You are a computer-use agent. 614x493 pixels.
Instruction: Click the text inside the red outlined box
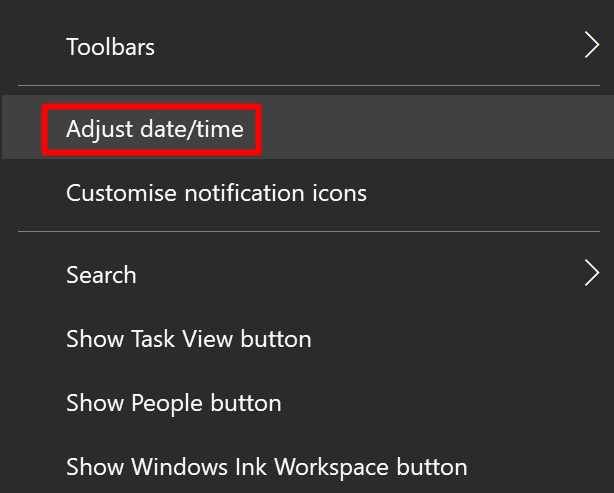[155, 130]
